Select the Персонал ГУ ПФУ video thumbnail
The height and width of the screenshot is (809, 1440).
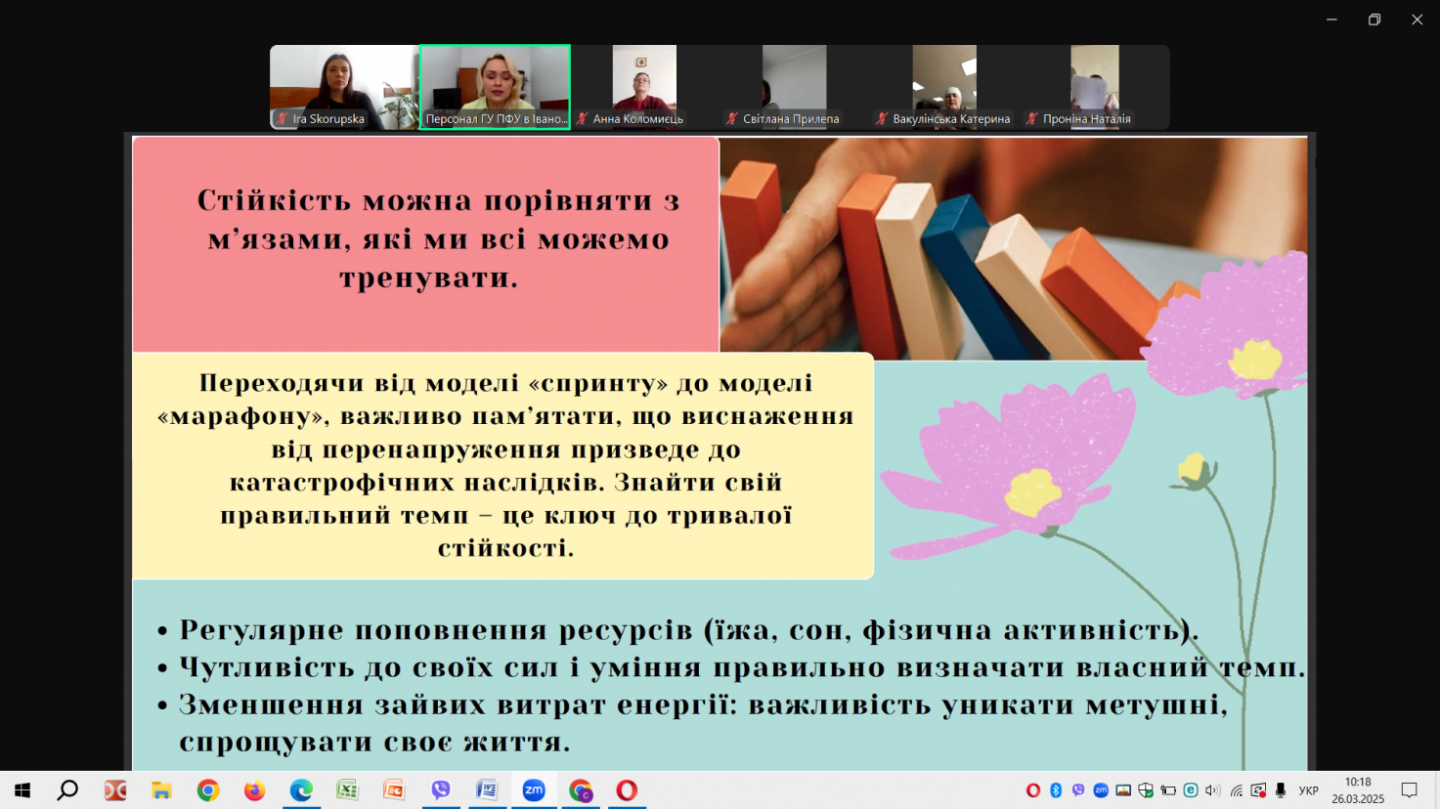[x=495, y=87]
